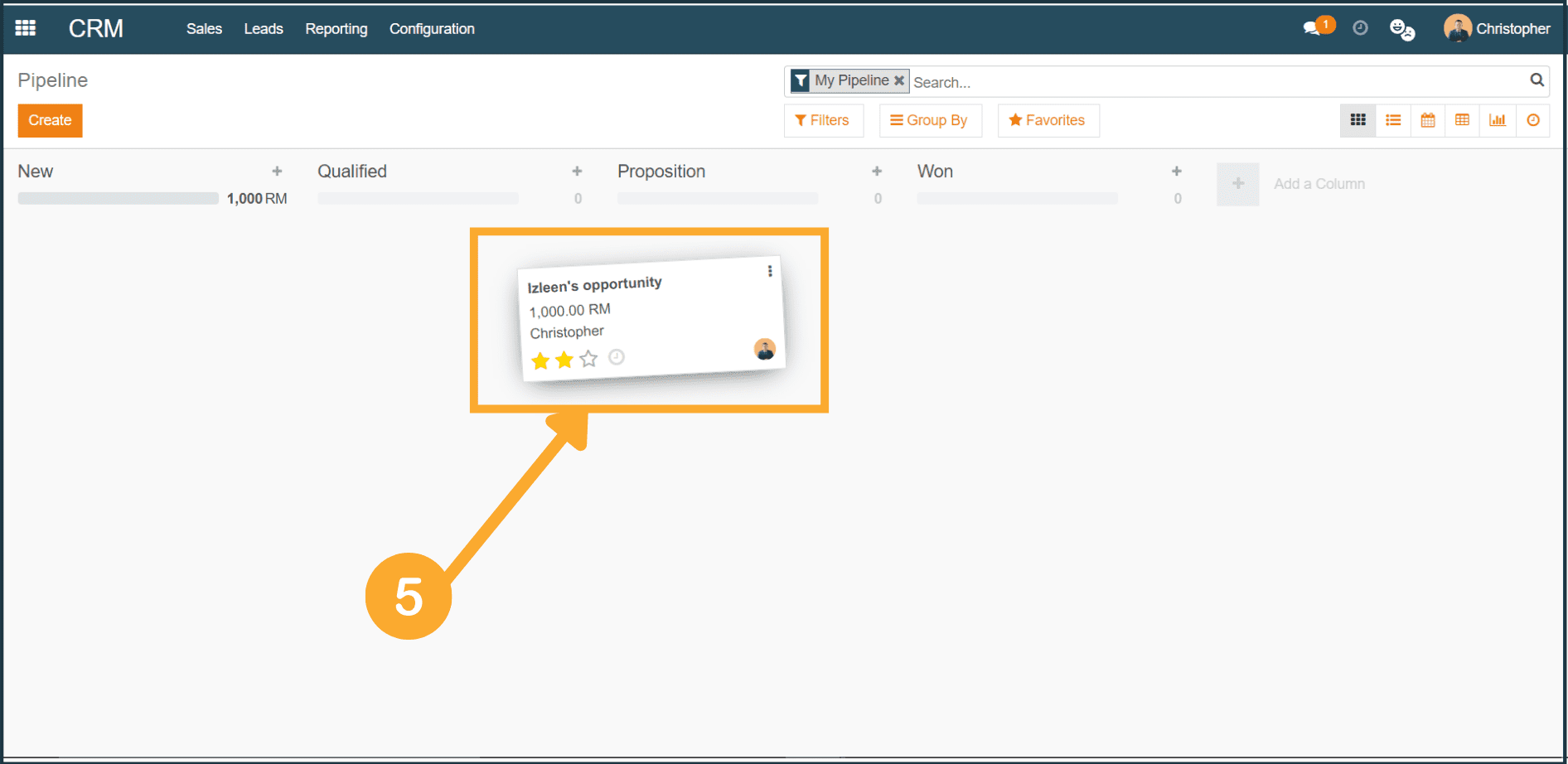Image resolution: width=1568 pixels, height=764 pixels.
Task: Switch to activity view
Action: click(x=1533, y=121)
